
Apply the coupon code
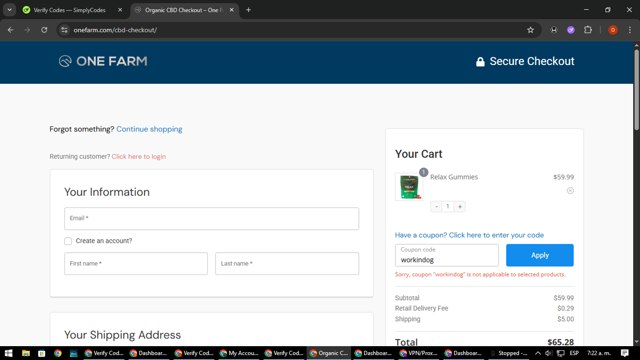pos(540,255)
